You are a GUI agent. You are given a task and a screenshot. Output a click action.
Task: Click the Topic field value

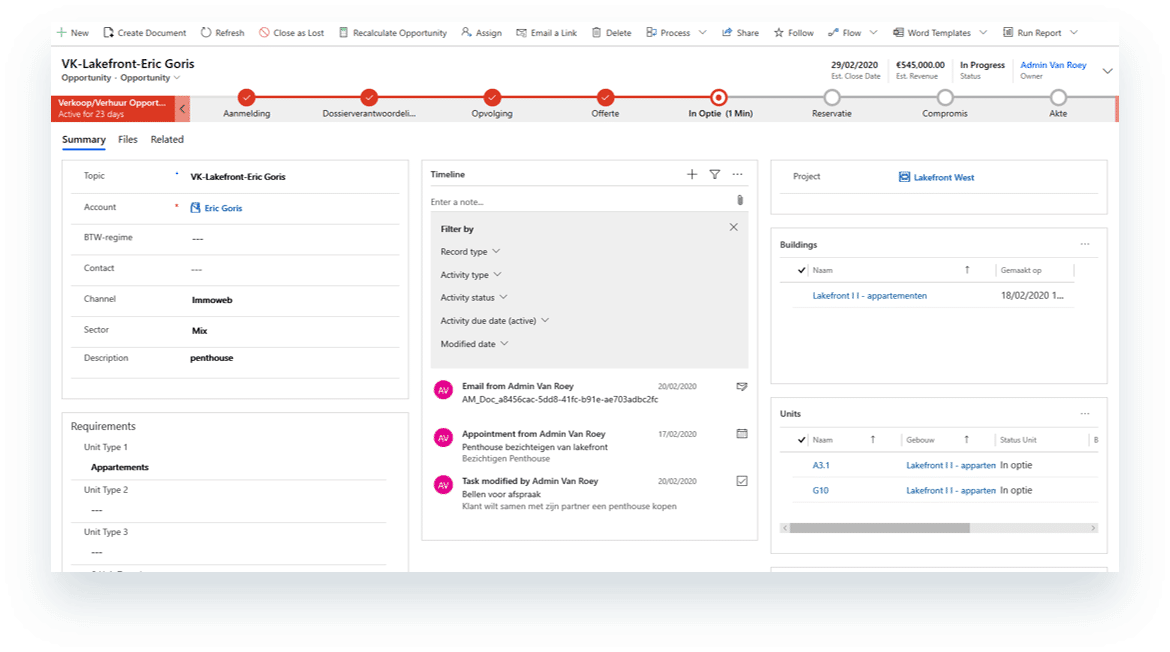tap(238, 177)
